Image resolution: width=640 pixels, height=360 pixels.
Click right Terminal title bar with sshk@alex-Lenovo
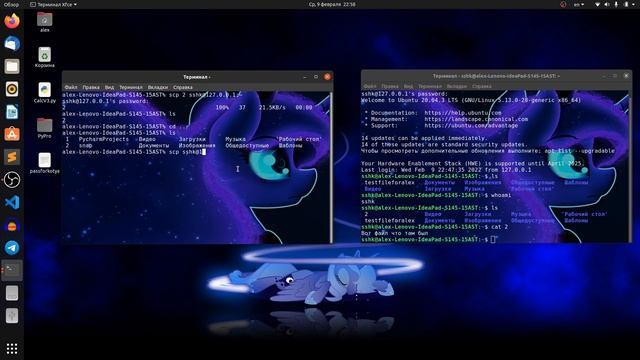pyautogui.click(x=496, y=76)
